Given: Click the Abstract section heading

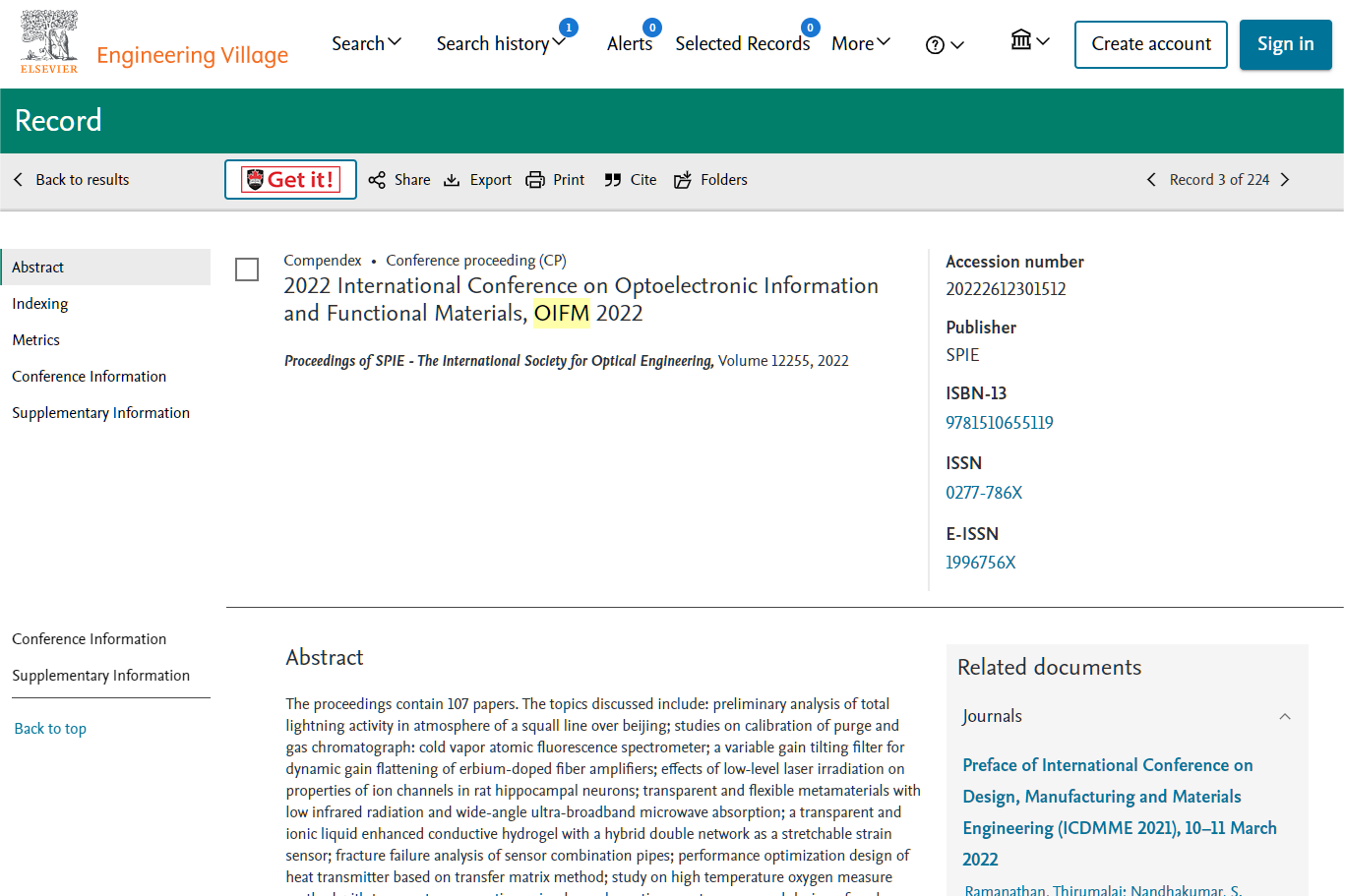Looking at the screenshot, I should point(325,658).
